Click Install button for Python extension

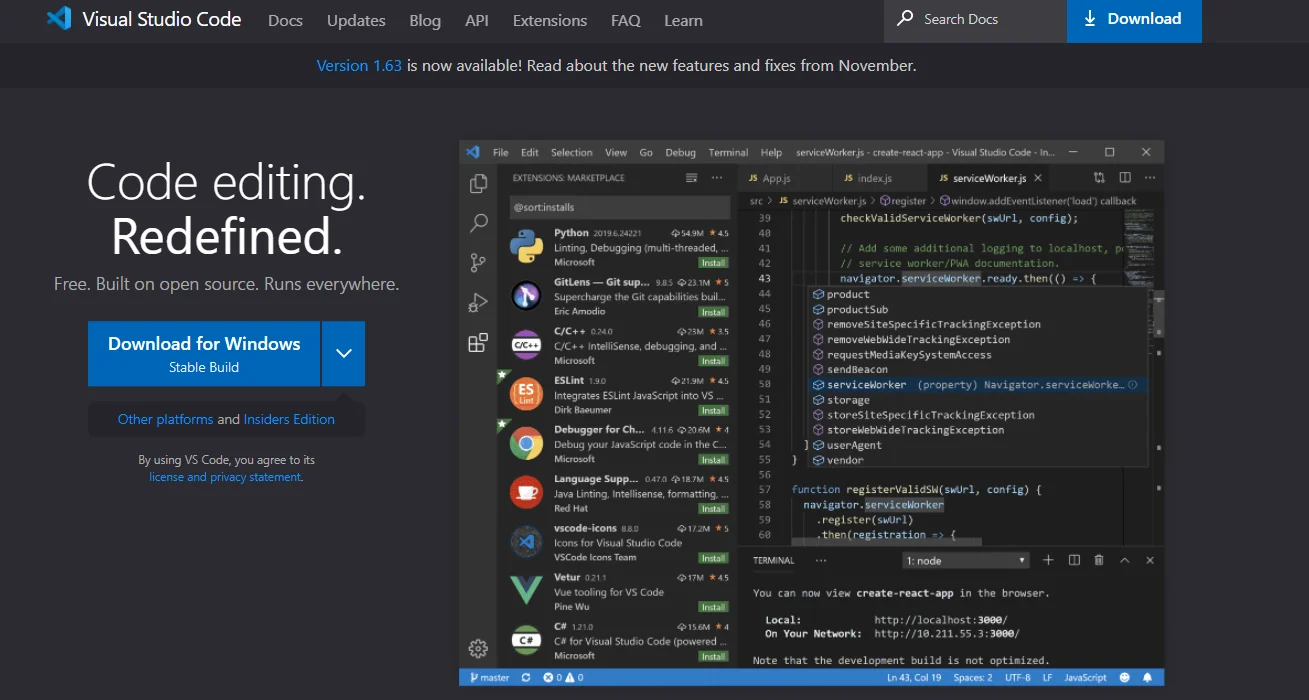click(x=713, y=262)
